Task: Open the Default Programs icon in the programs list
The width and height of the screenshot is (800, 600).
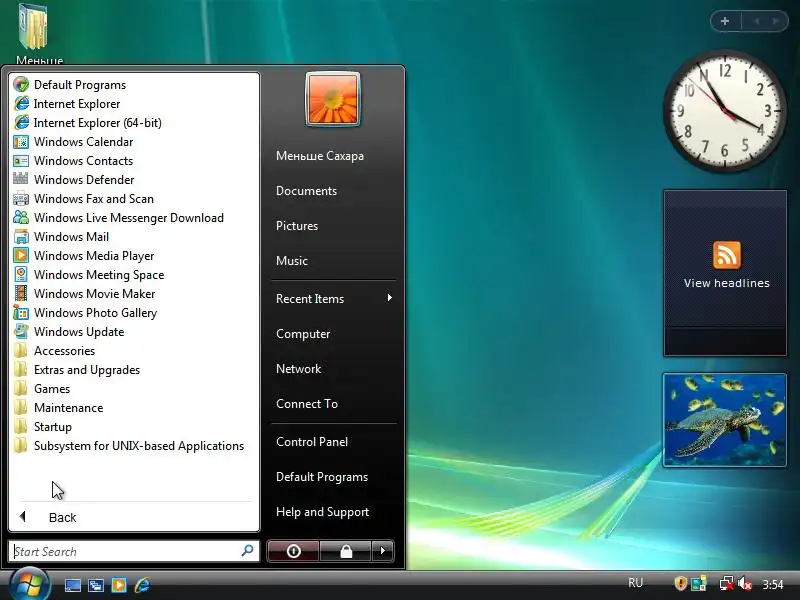Action: tap(21, 85)
